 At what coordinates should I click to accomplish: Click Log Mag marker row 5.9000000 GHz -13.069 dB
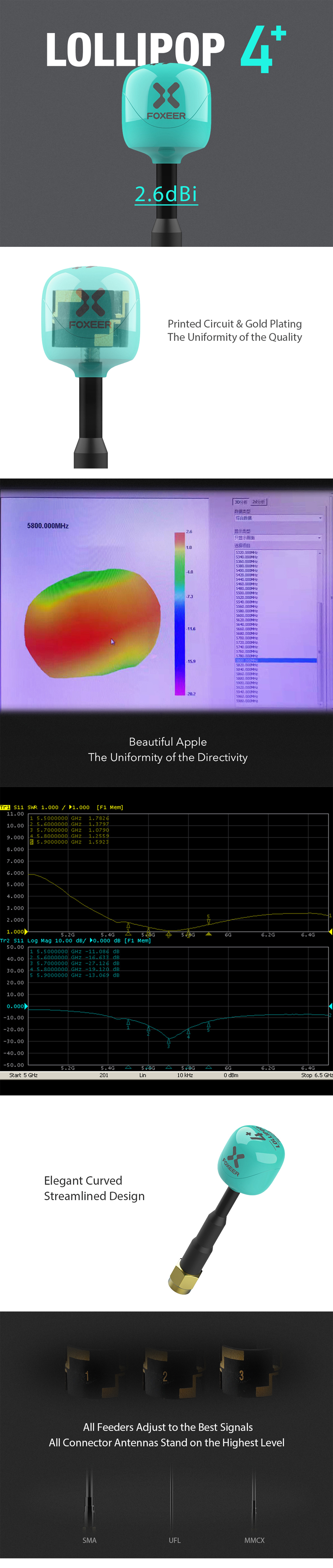(x=74, y=976)
